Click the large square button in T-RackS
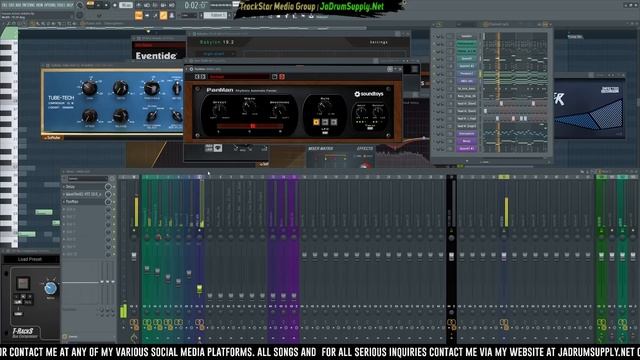 (x=23, y=283)
